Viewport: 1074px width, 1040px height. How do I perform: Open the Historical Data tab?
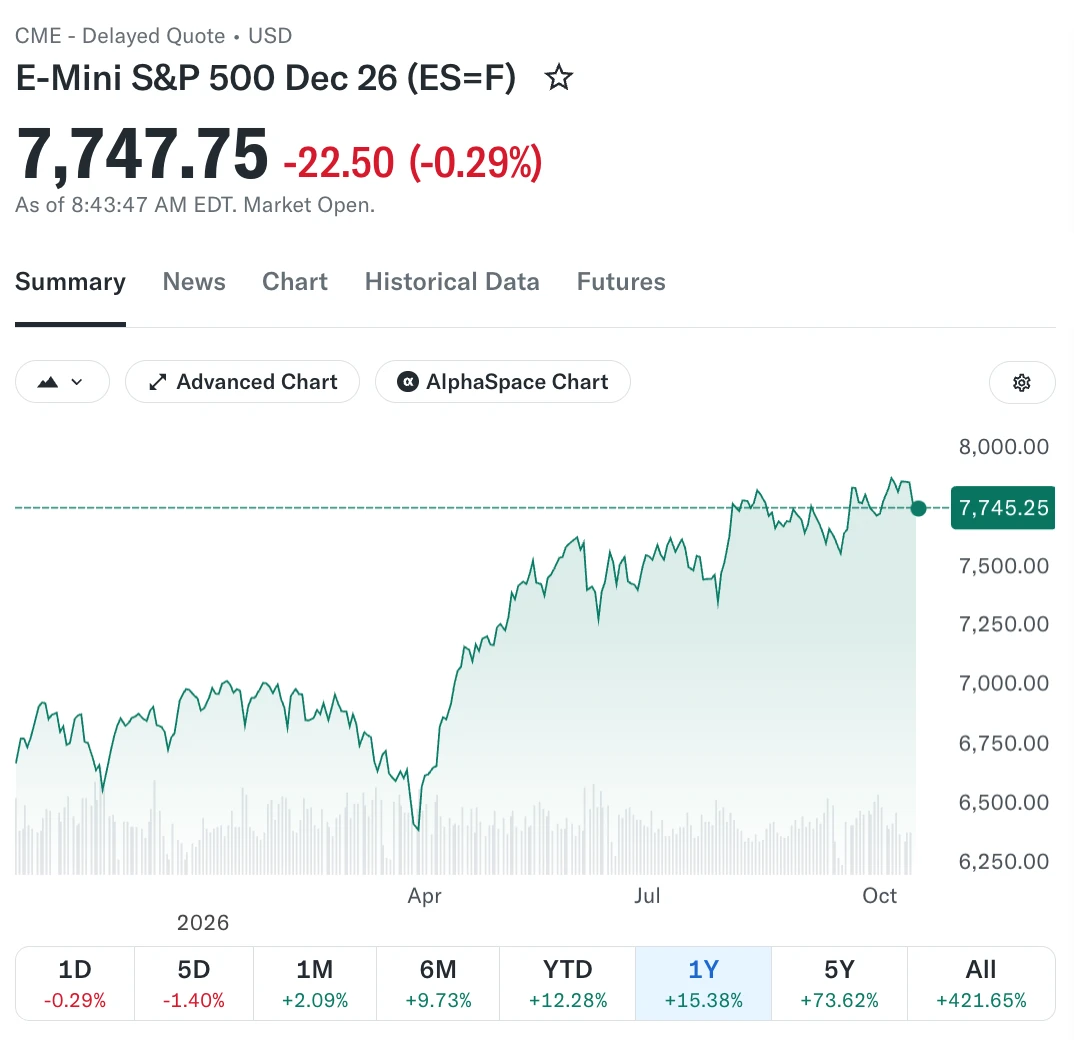[452, 282]
